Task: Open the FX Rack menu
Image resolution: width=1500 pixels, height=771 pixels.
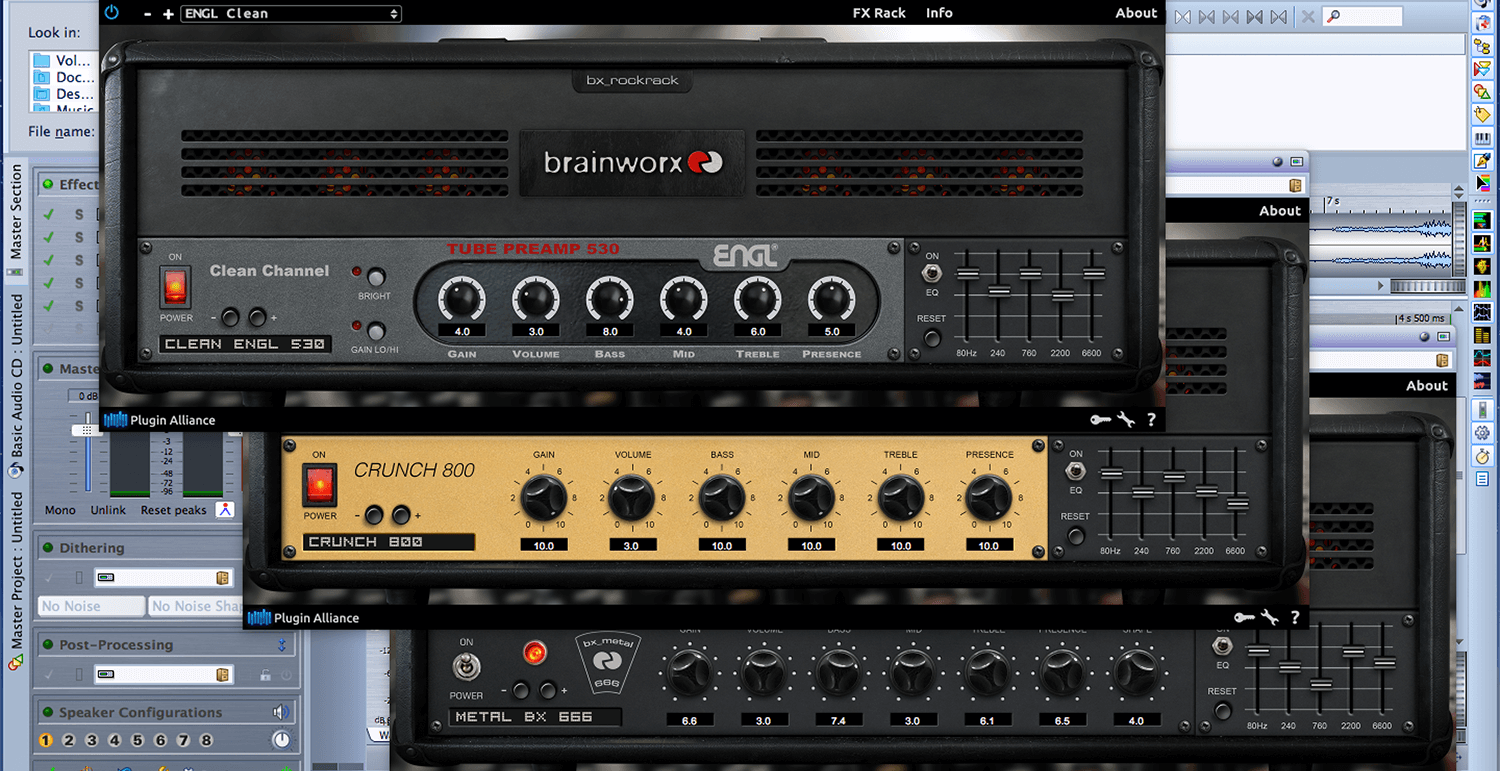Action: click(x=879, y=12)
